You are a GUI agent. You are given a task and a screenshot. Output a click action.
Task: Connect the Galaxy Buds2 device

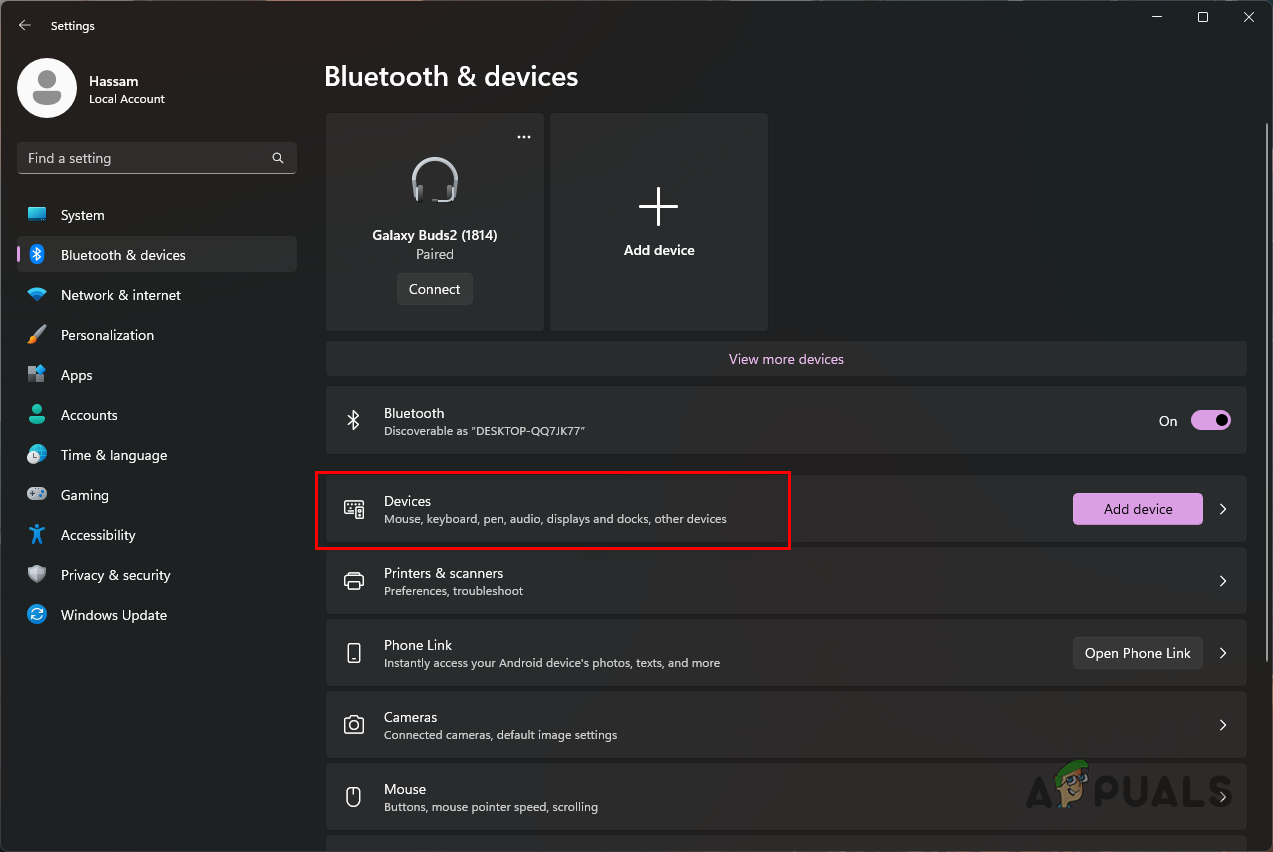[x=435, y=289]
